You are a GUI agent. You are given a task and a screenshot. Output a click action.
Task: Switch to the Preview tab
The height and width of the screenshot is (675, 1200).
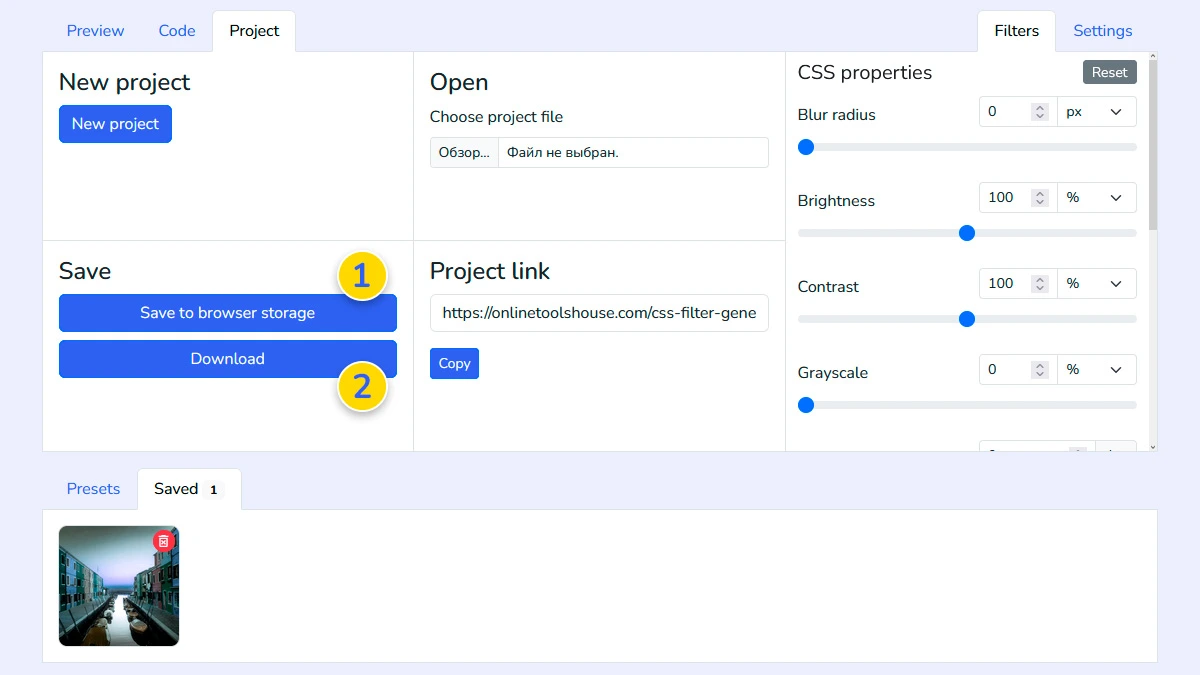[95, 30]
